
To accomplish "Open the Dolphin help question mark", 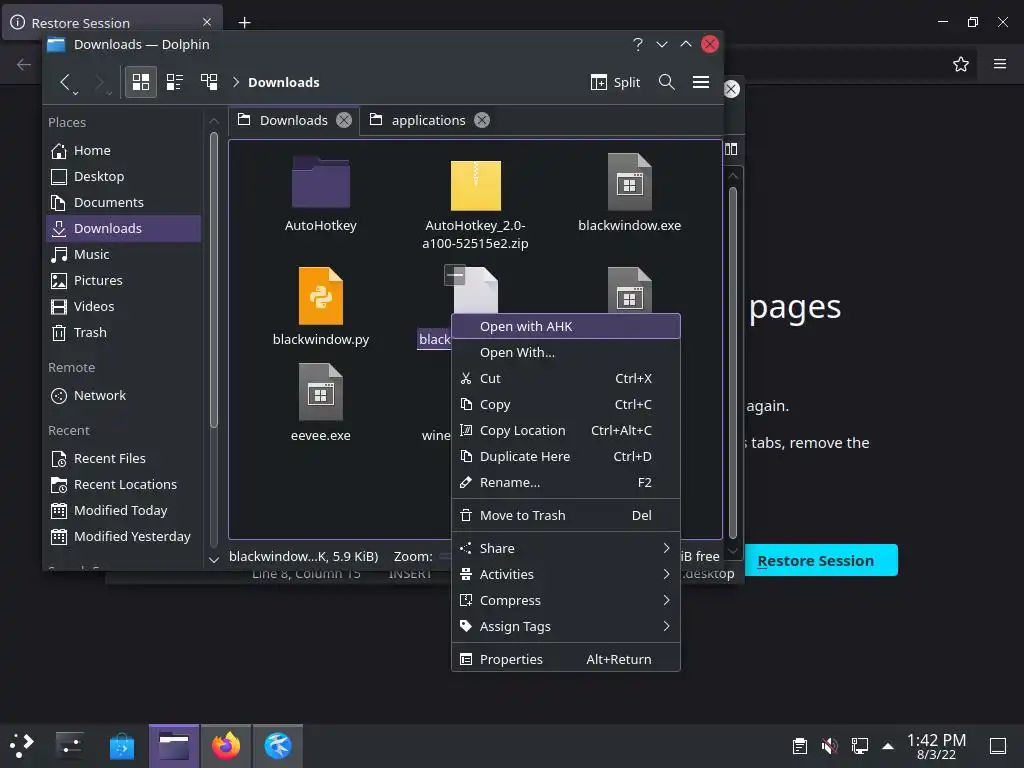I will tap(637, 44).
